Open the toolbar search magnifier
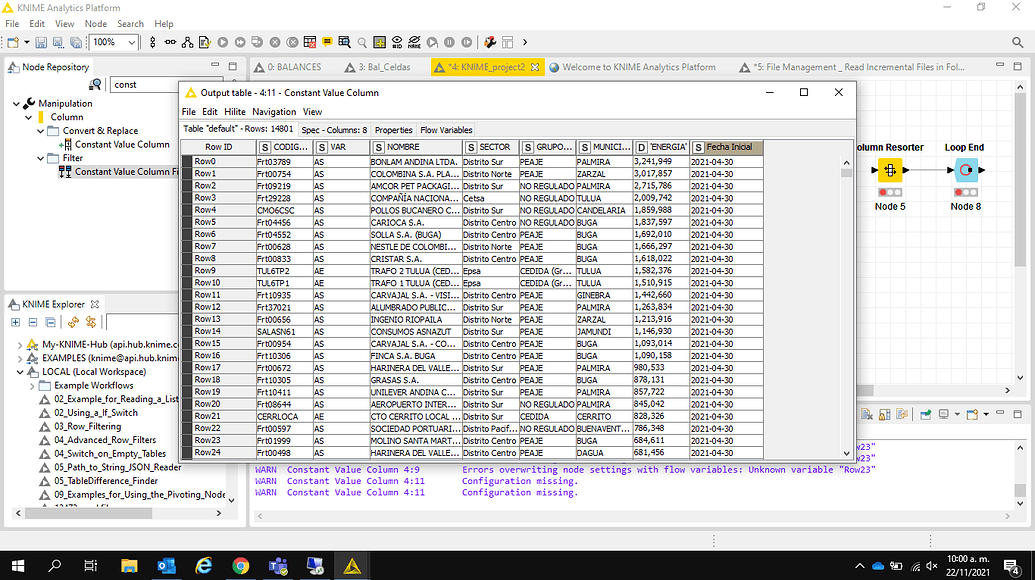1035x580 pixels. pos(362,41)
